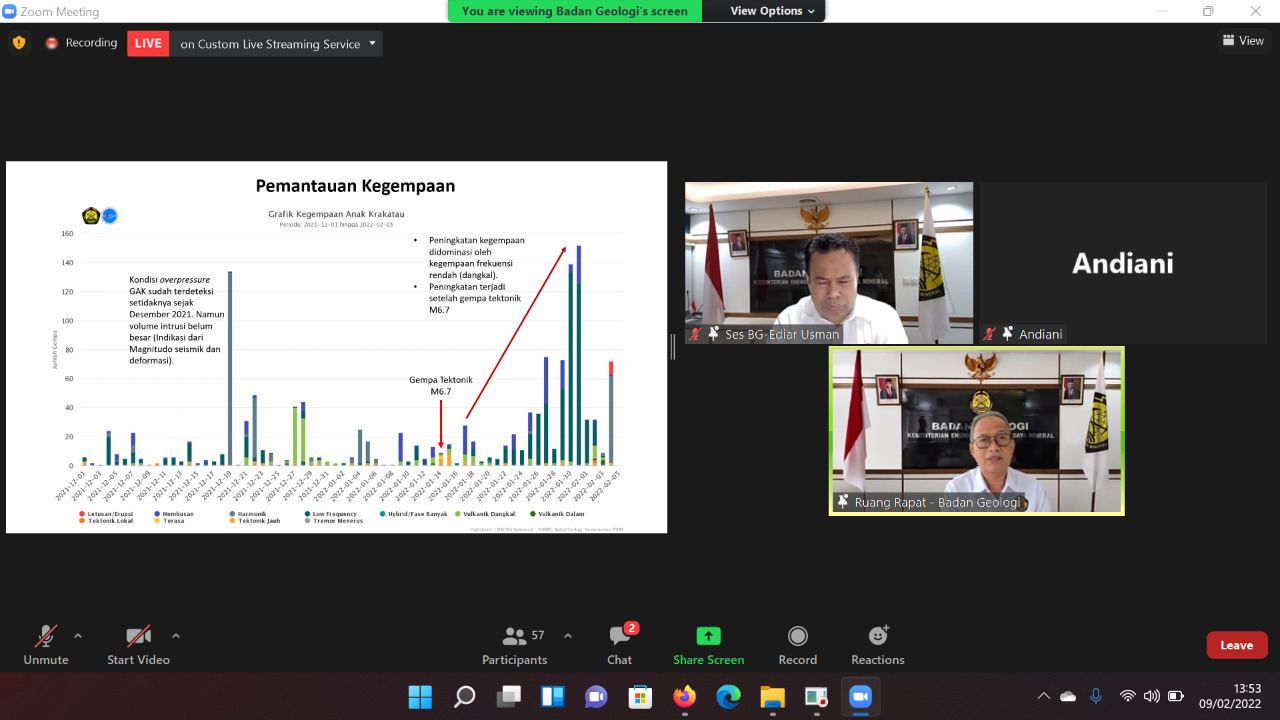Expand the video options arrow beside Start Video

click(176, 636)
